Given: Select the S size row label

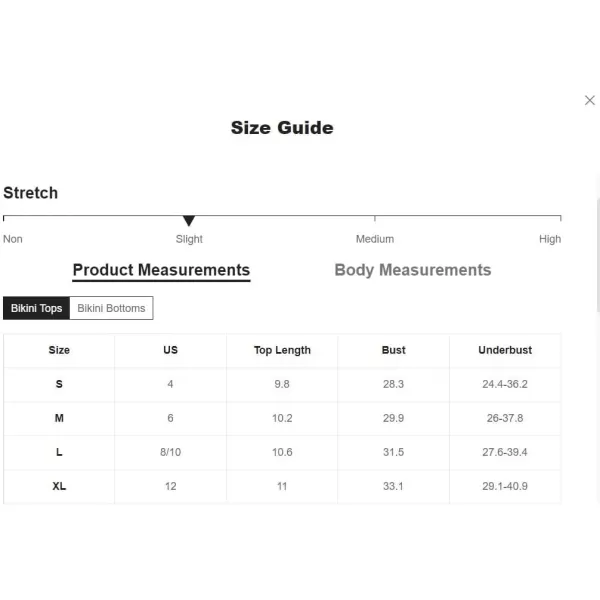Looking at the screenshot, I should (59, 384).
